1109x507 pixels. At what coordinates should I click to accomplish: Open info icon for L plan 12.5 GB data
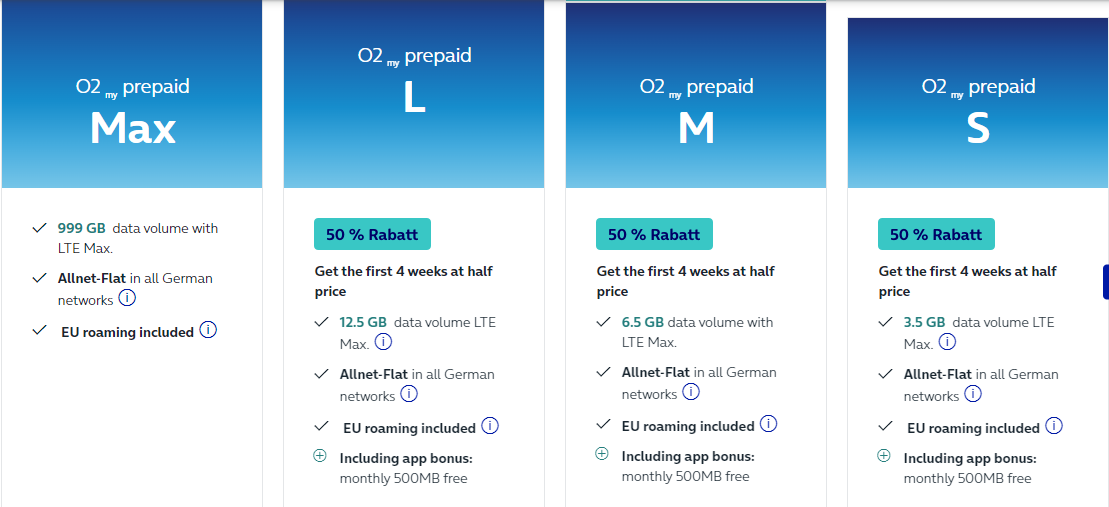[383, 342]
